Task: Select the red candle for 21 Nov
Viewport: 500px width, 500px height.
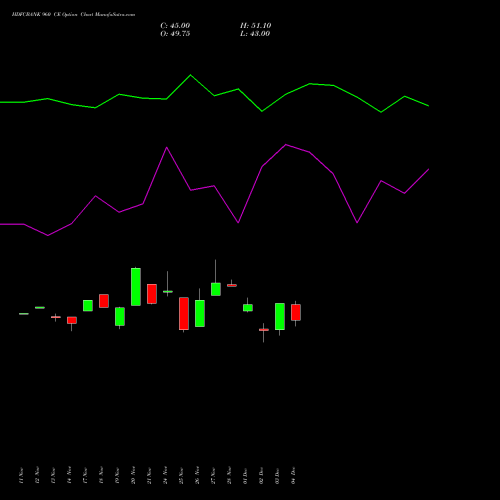Action: pyautogui.click(x=152, y=294)
